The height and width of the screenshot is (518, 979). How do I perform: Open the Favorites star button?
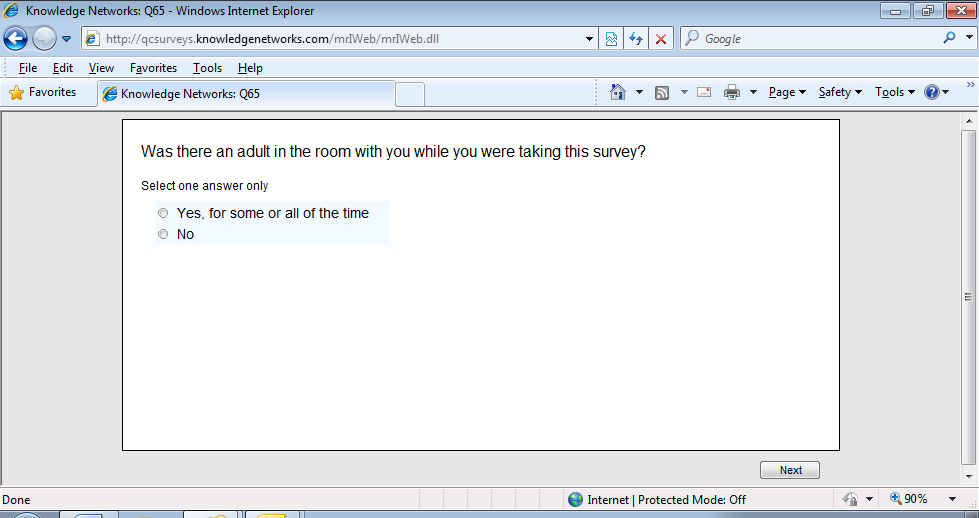click(42, 92)
